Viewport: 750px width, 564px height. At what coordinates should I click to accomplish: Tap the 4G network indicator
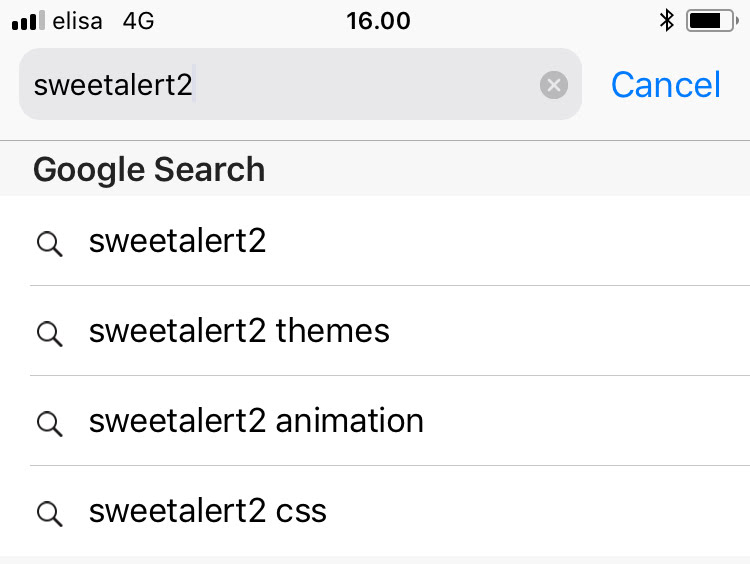click(x=138, y=21)
